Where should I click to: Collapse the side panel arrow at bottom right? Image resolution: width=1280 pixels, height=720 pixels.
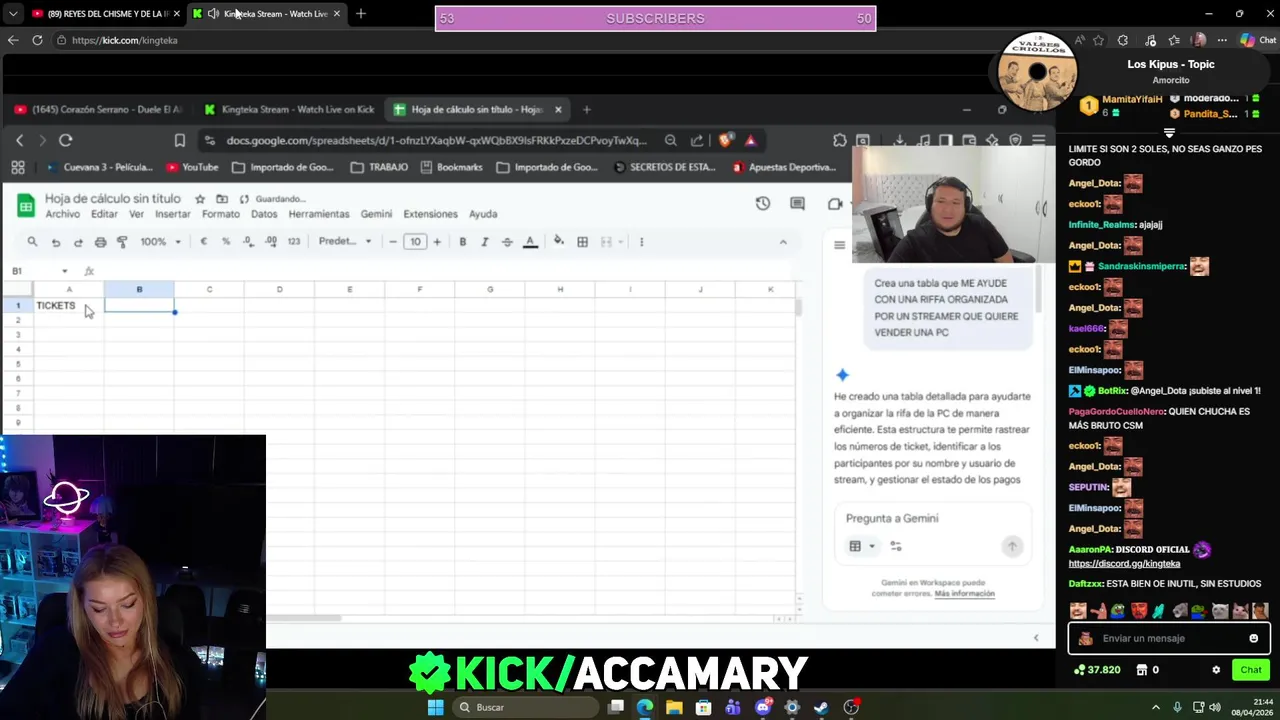pos(1036,638)
